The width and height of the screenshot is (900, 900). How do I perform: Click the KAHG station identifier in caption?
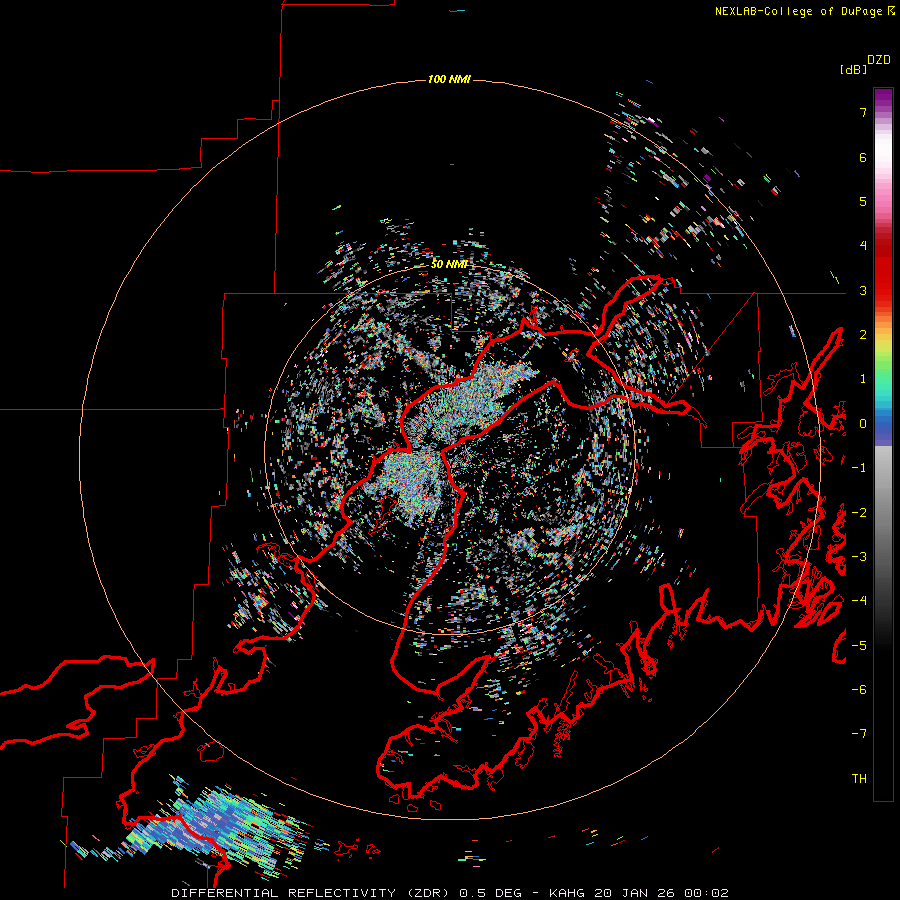pos(567,893)
